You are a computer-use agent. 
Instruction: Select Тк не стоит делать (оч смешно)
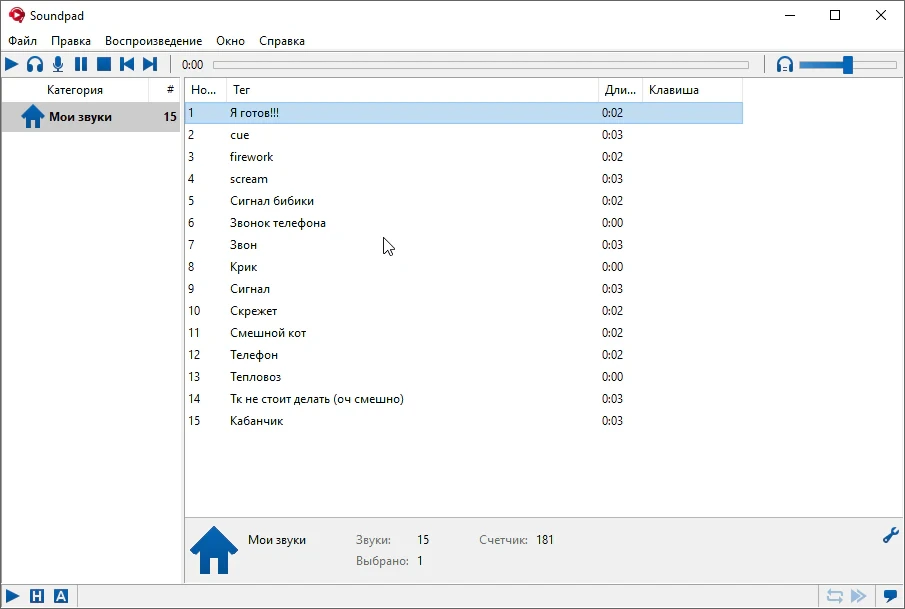[x=463, y=399]
